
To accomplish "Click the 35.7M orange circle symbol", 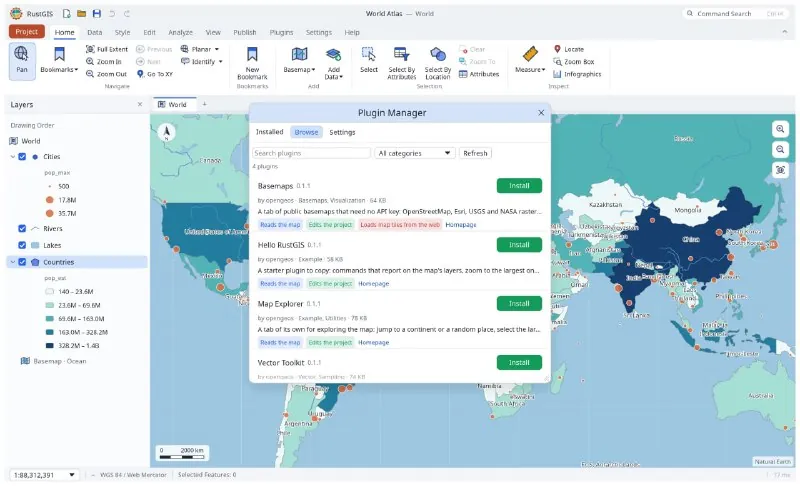I will pyautogui.click(x=49, y=213).
